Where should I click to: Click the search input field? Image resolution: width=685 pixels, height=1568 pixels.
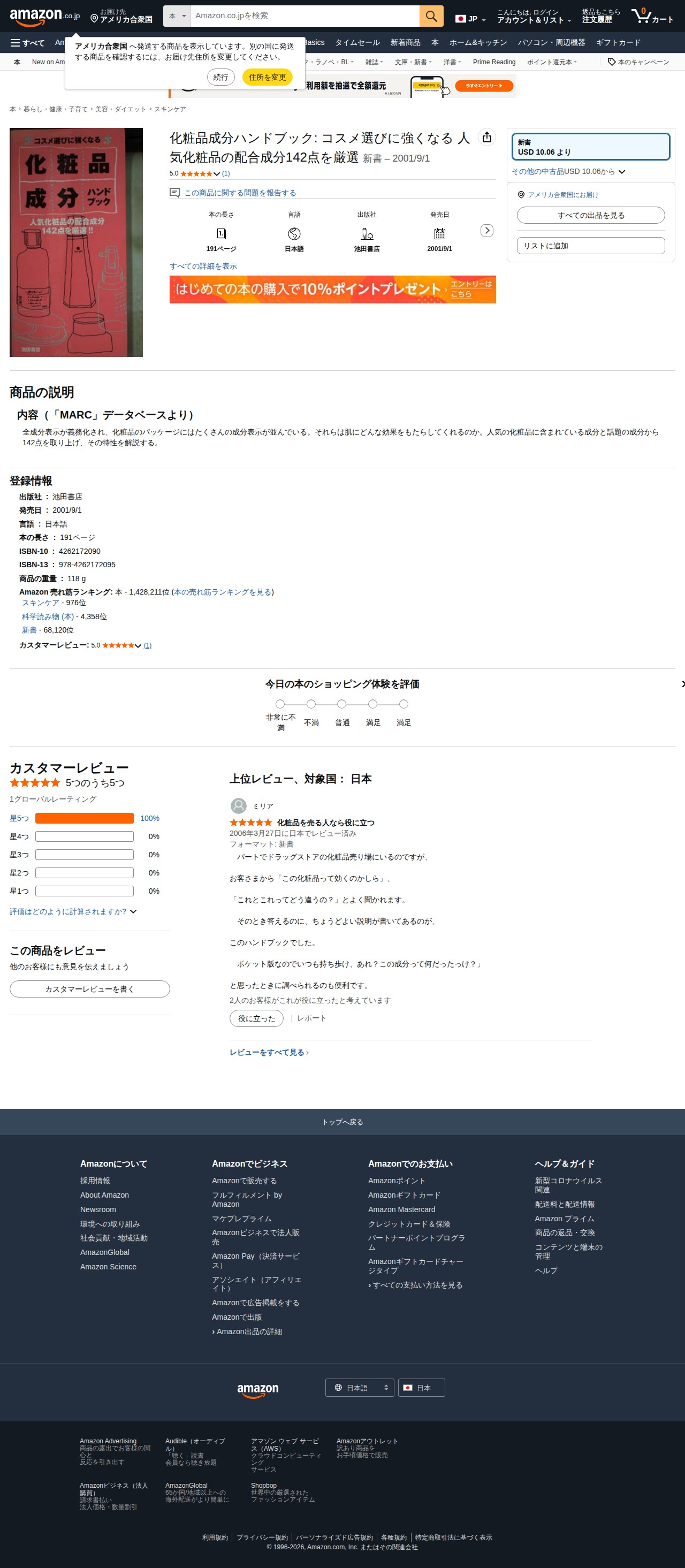pos(305,16)
